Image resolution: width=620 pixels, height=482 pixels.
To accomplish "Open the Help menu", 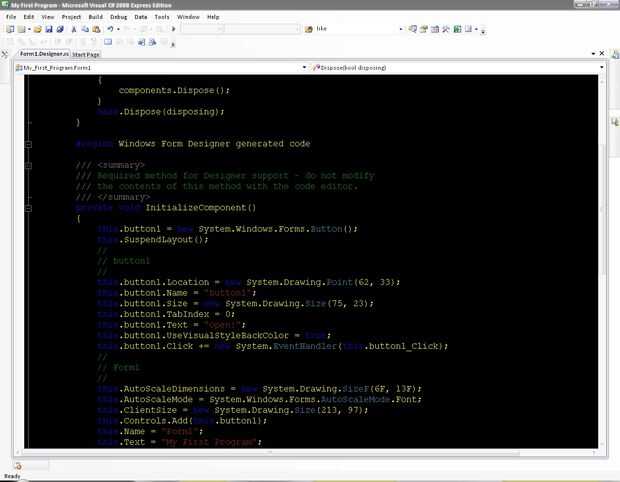I will tap(213, 17).
